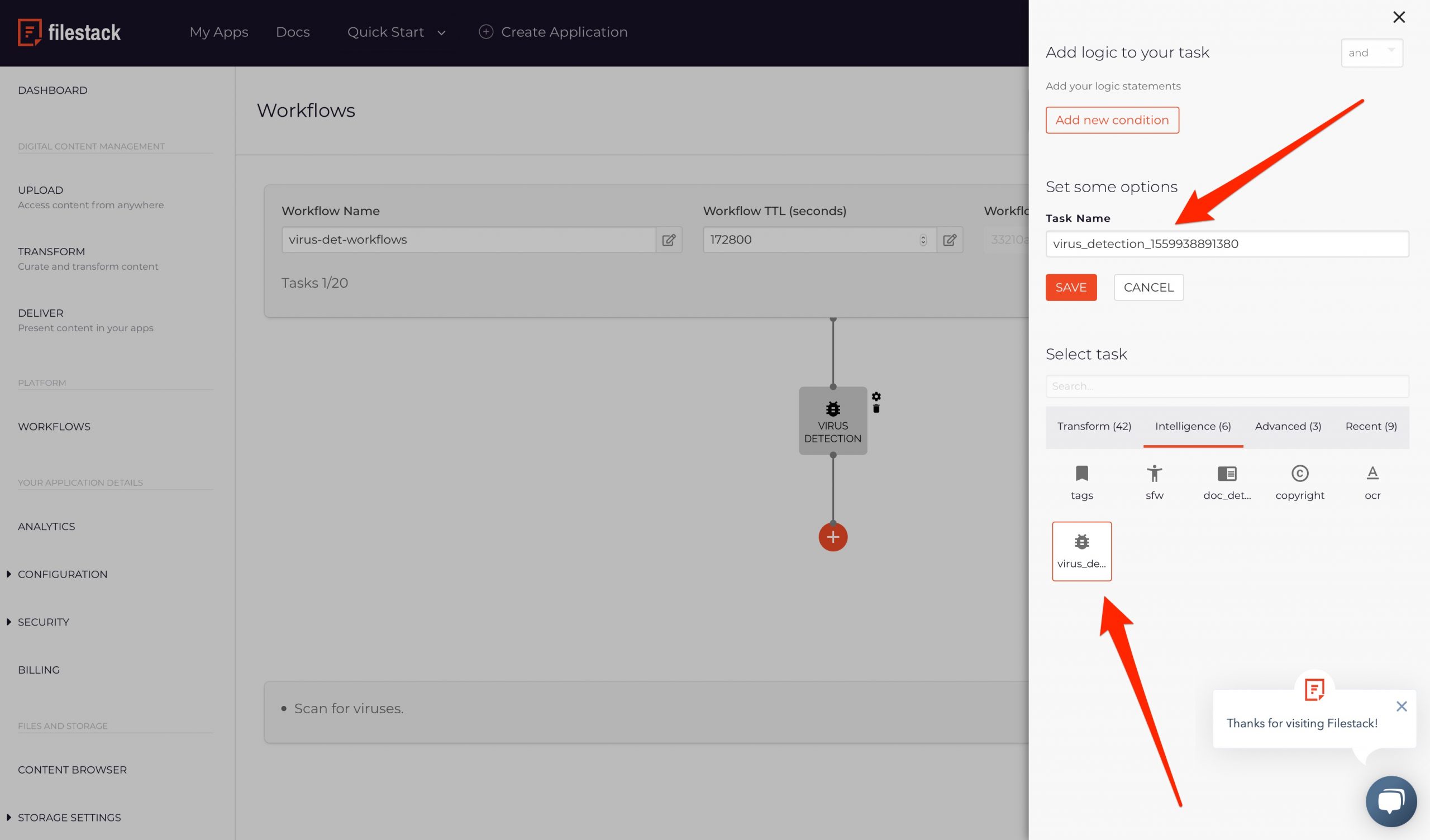Open My Apps in the top navigation

pyautogui.click(x=219, y=32)
